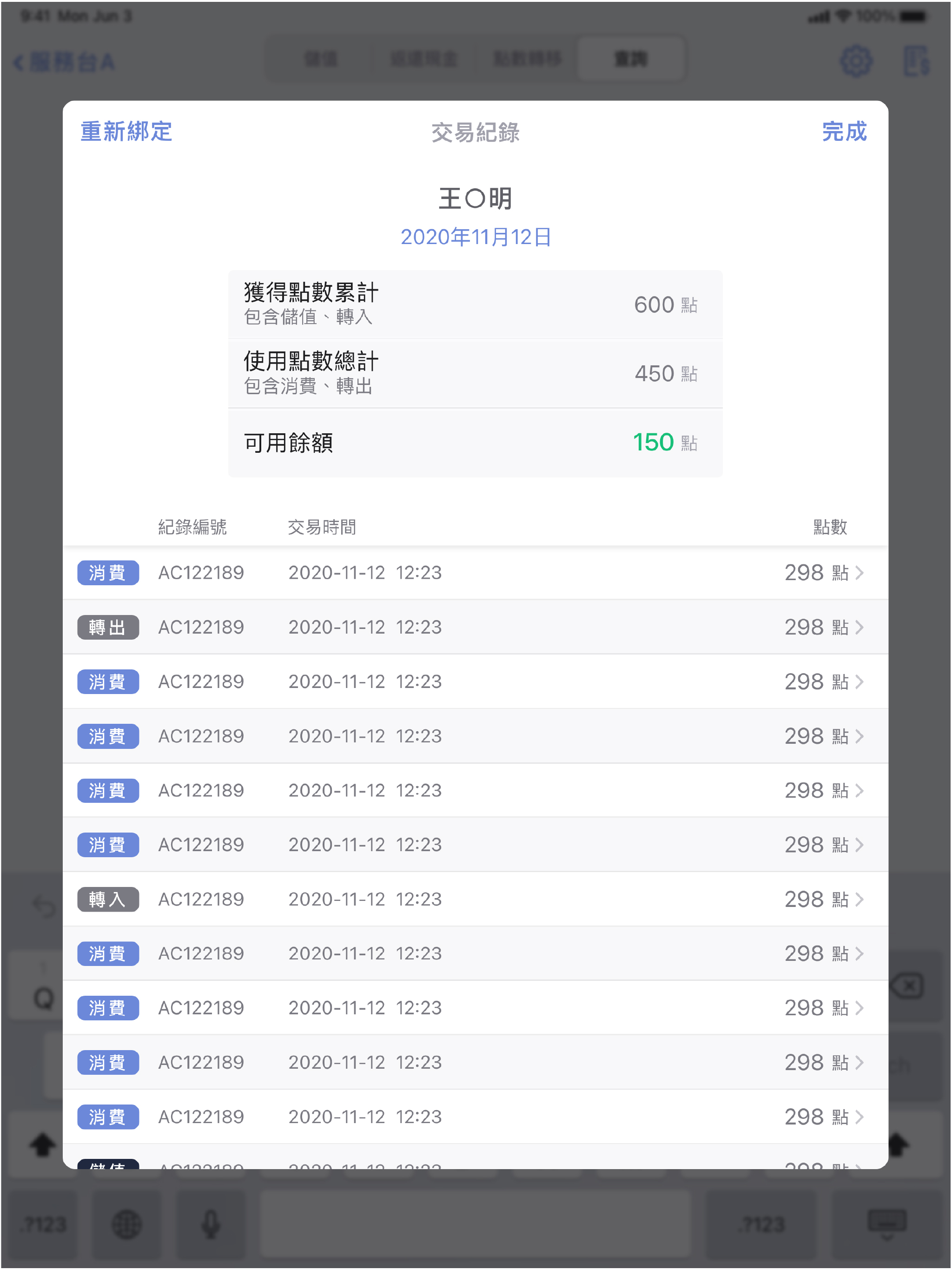
Task: Select the 交易紀錄 dialog title
Action: click(476, 132)
